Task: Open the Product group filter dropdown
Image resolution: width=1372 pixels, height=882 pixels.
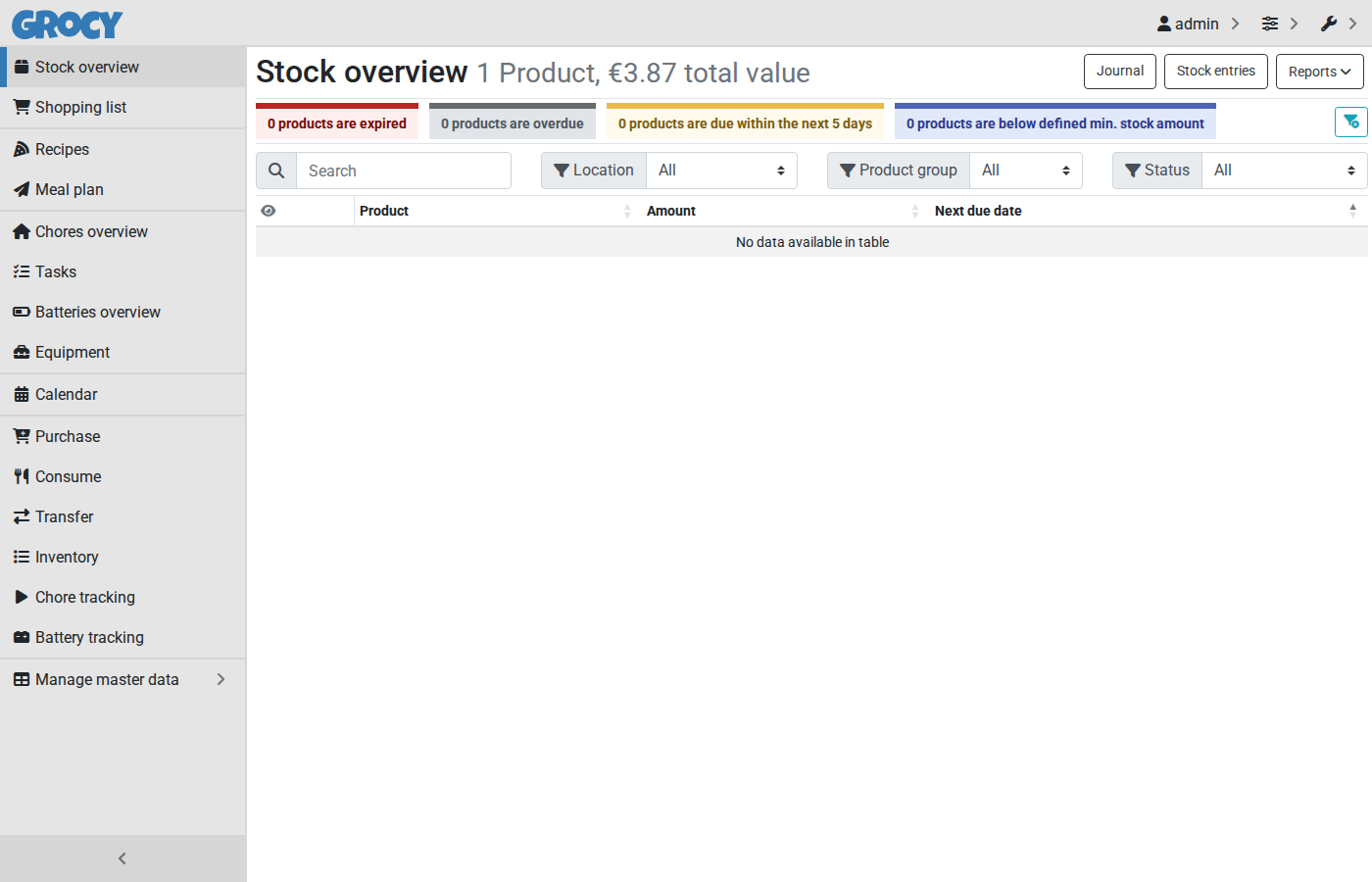Action: tap(1026, 171)
